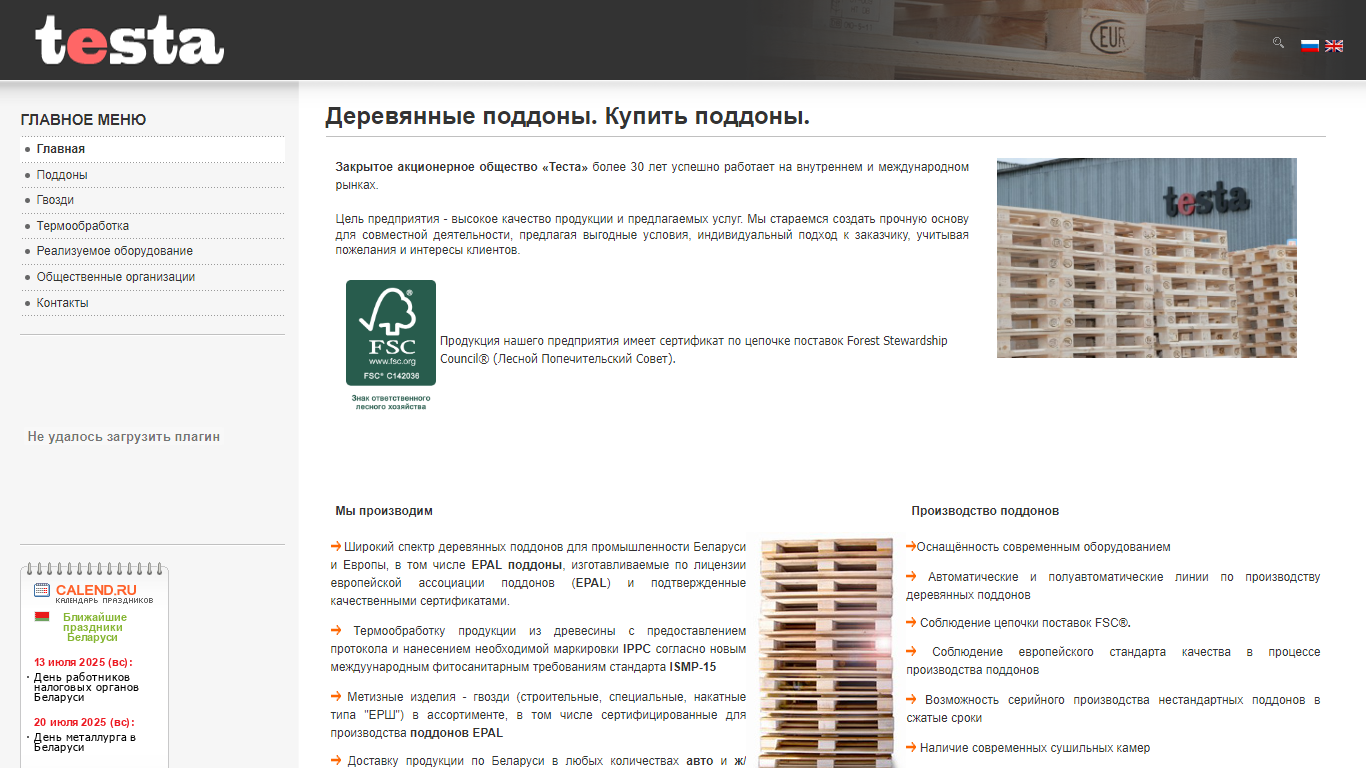
Task: Click the text Наличие современных сушильных камер
Action: 1035,748
